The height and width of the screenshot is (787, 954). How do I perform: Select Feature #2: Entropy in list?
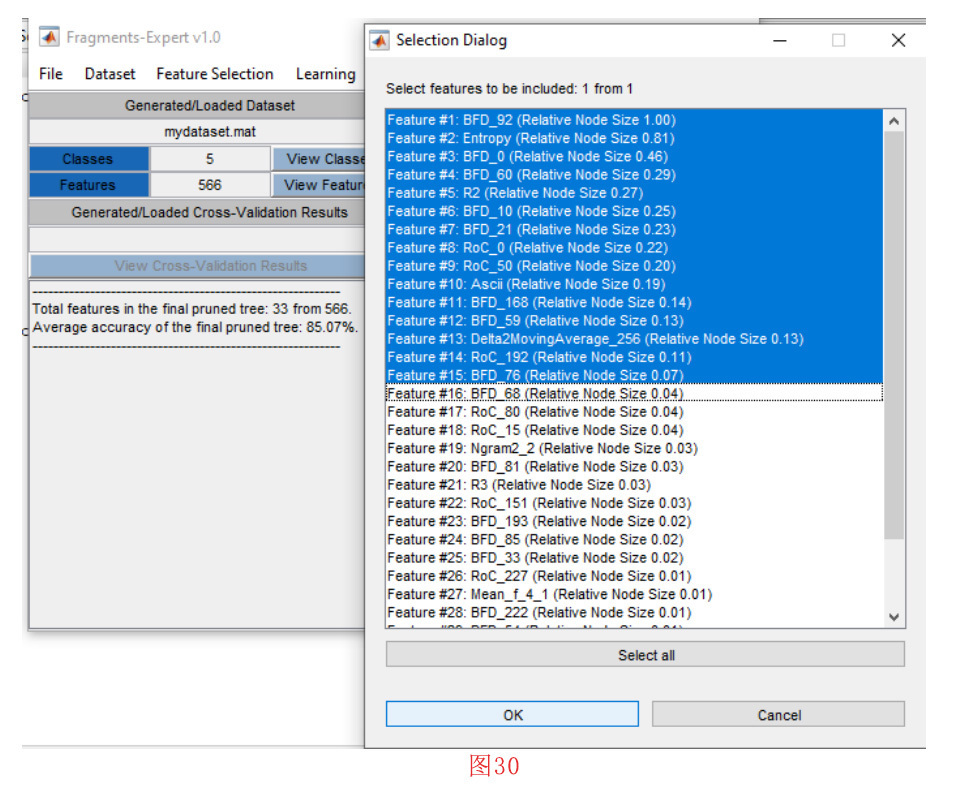(x=530, y=138)
